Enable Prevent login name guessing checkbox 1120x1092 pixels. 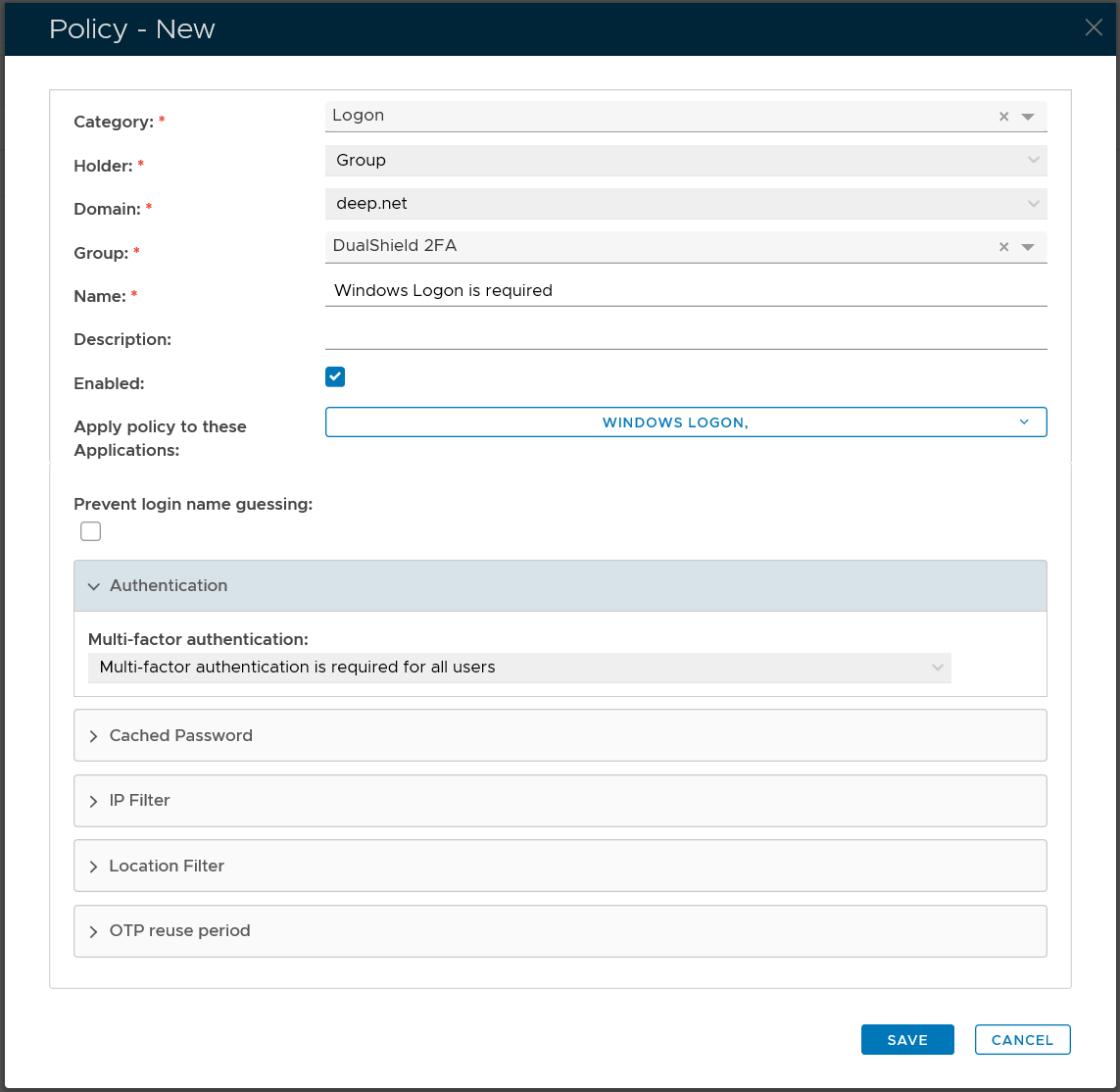(x=91, y=531)
